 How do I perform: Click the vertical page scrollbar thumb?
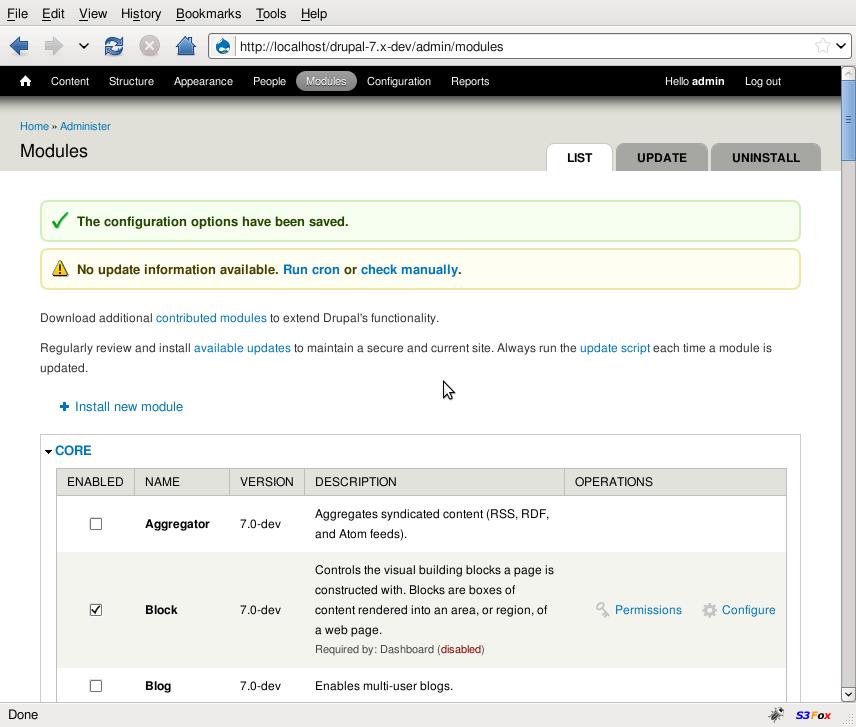point(848,120)
